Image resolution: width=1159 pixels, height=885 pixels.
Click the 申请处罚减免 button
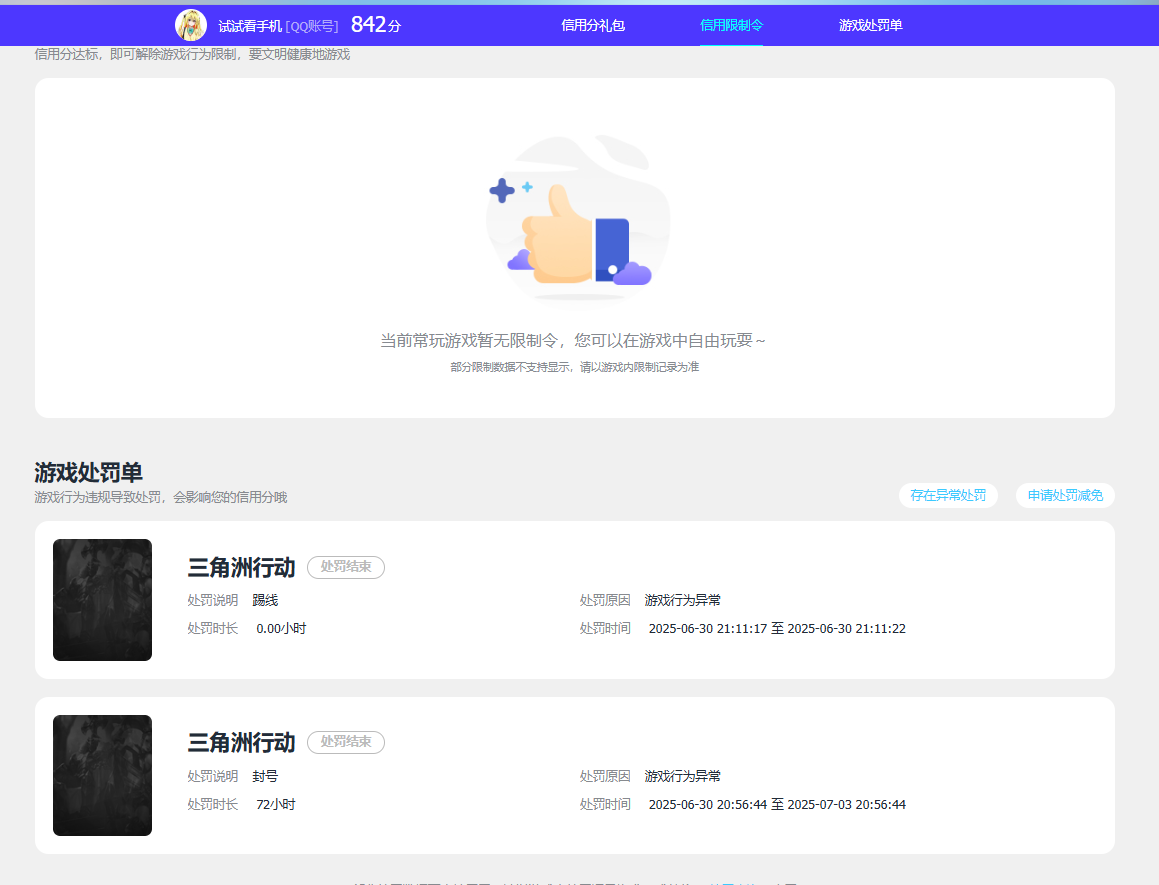(x=1065, y=495)
